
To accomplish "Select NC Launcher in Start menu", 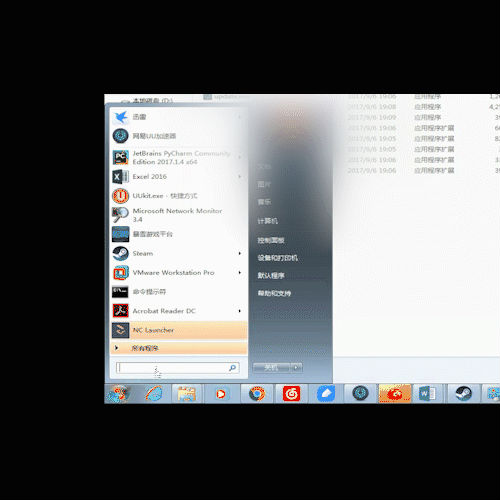I will tap(179, 330).
